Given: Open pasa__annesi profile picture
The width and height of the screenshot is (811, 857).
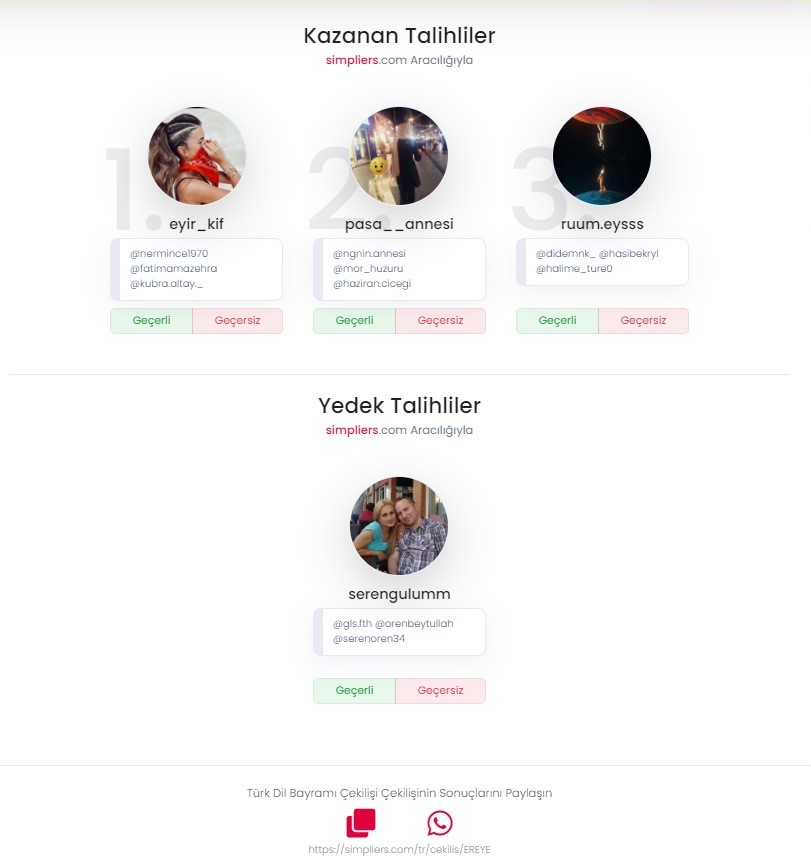Looking at the screenshot, I should (x=399, y=156).
